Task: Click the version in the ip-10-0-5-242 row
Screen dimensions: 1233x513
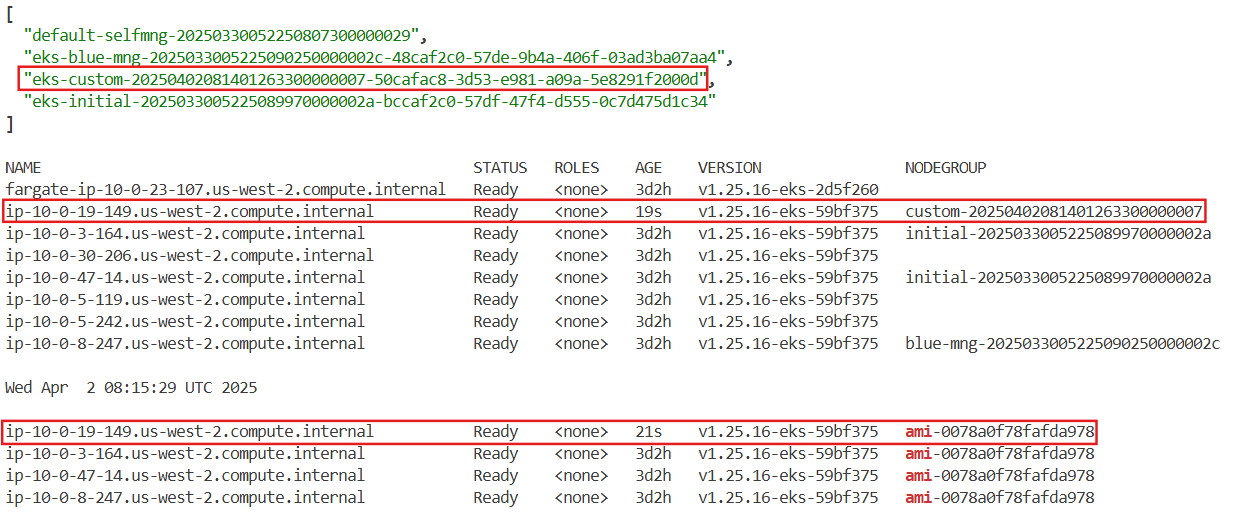Action: pos(788,322)
